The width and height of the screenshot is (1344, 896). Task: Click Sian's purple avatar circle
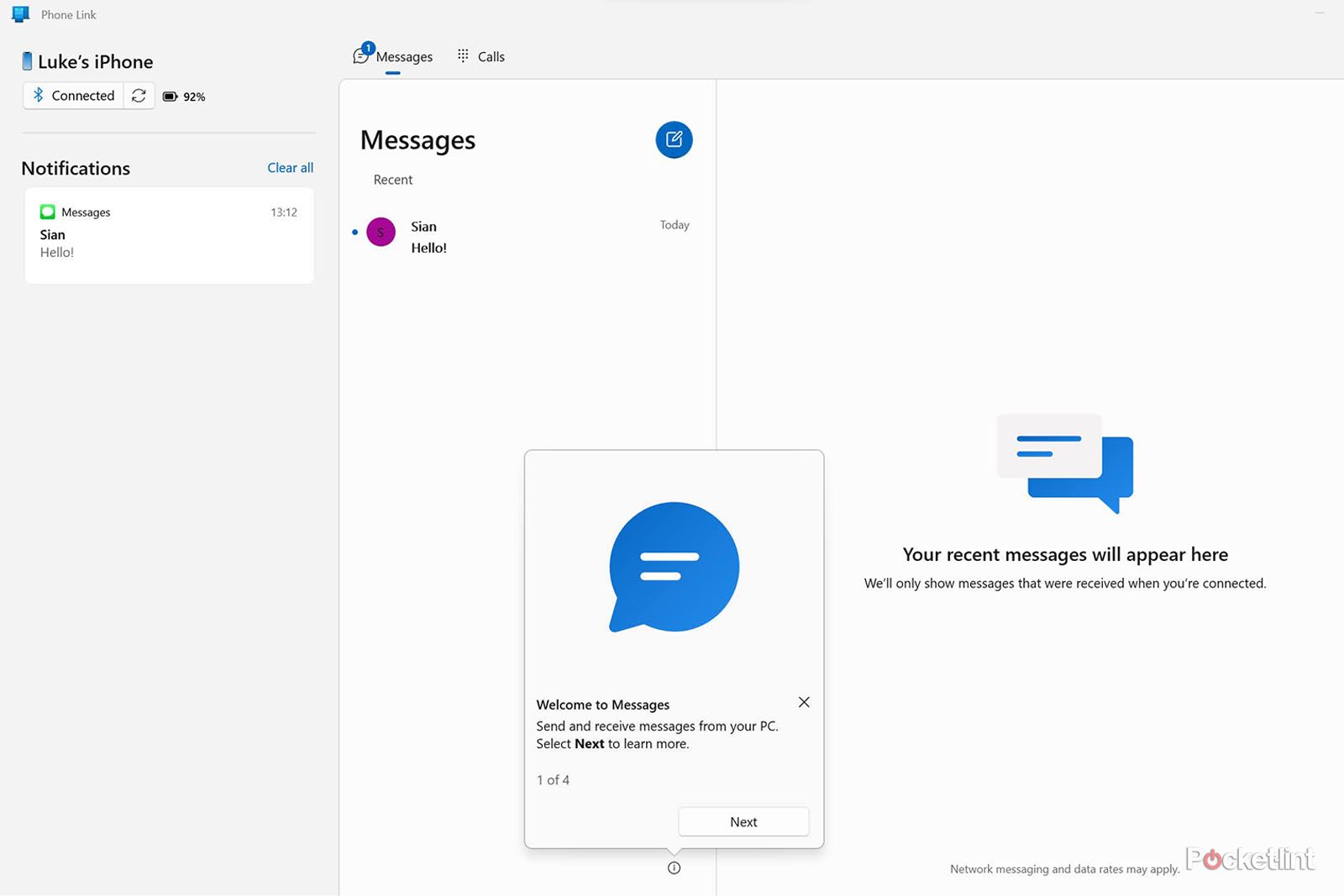click(x=381, y=232)
